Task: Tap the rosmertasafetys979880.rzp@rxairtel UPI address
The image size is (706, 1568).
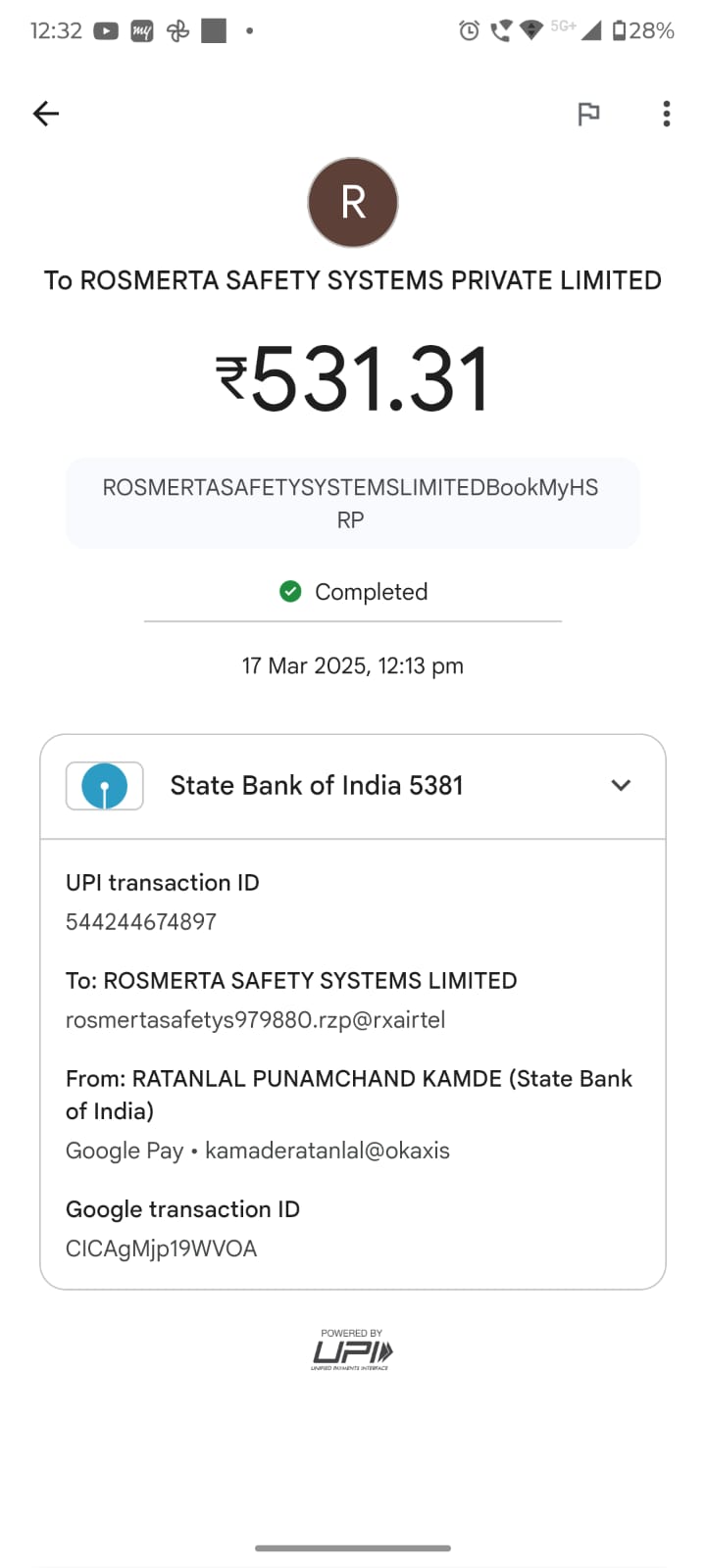Action: tap(255, 1020)
